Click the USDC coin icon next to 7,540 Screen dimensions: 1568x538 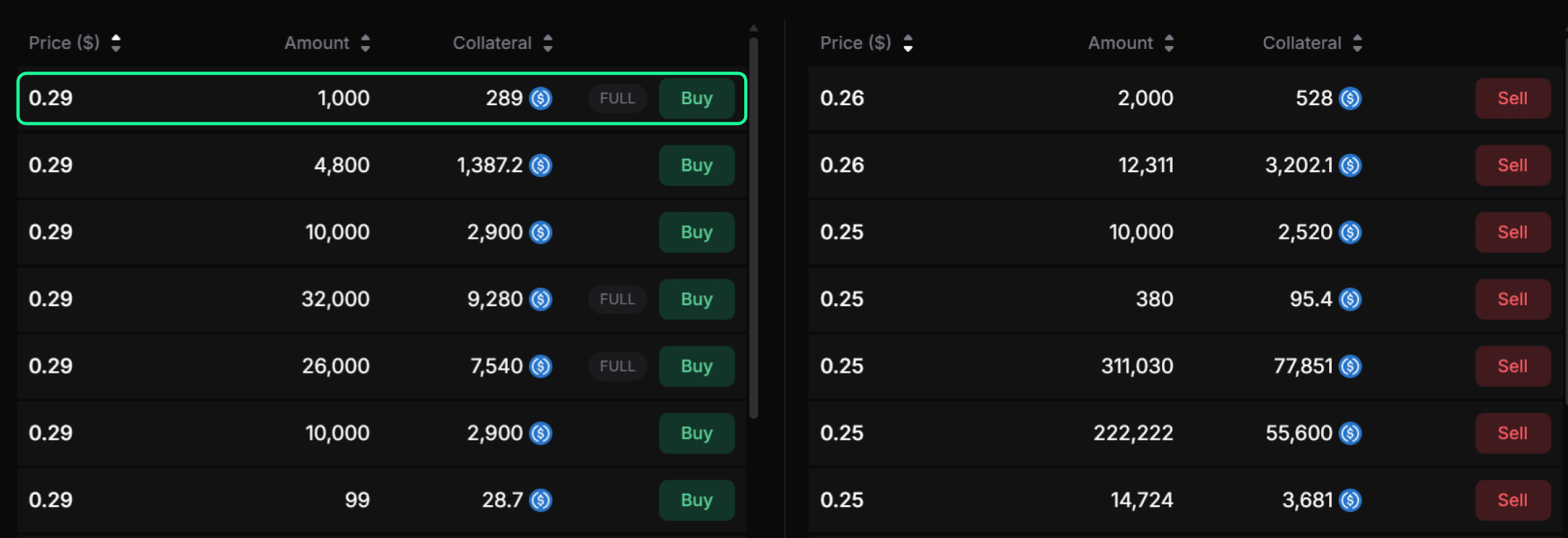coord(541,366)
